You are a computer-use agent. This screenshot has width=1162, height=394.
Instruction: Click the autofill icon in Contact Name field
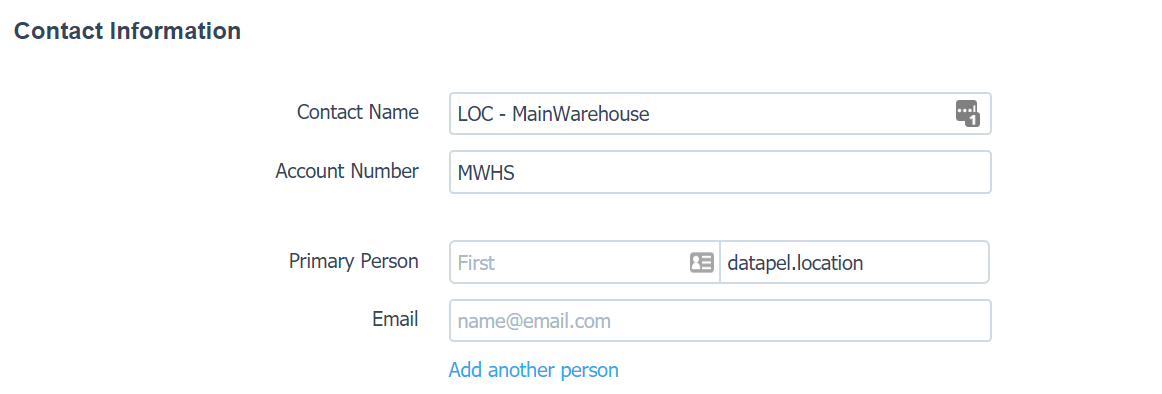point(967,113)
